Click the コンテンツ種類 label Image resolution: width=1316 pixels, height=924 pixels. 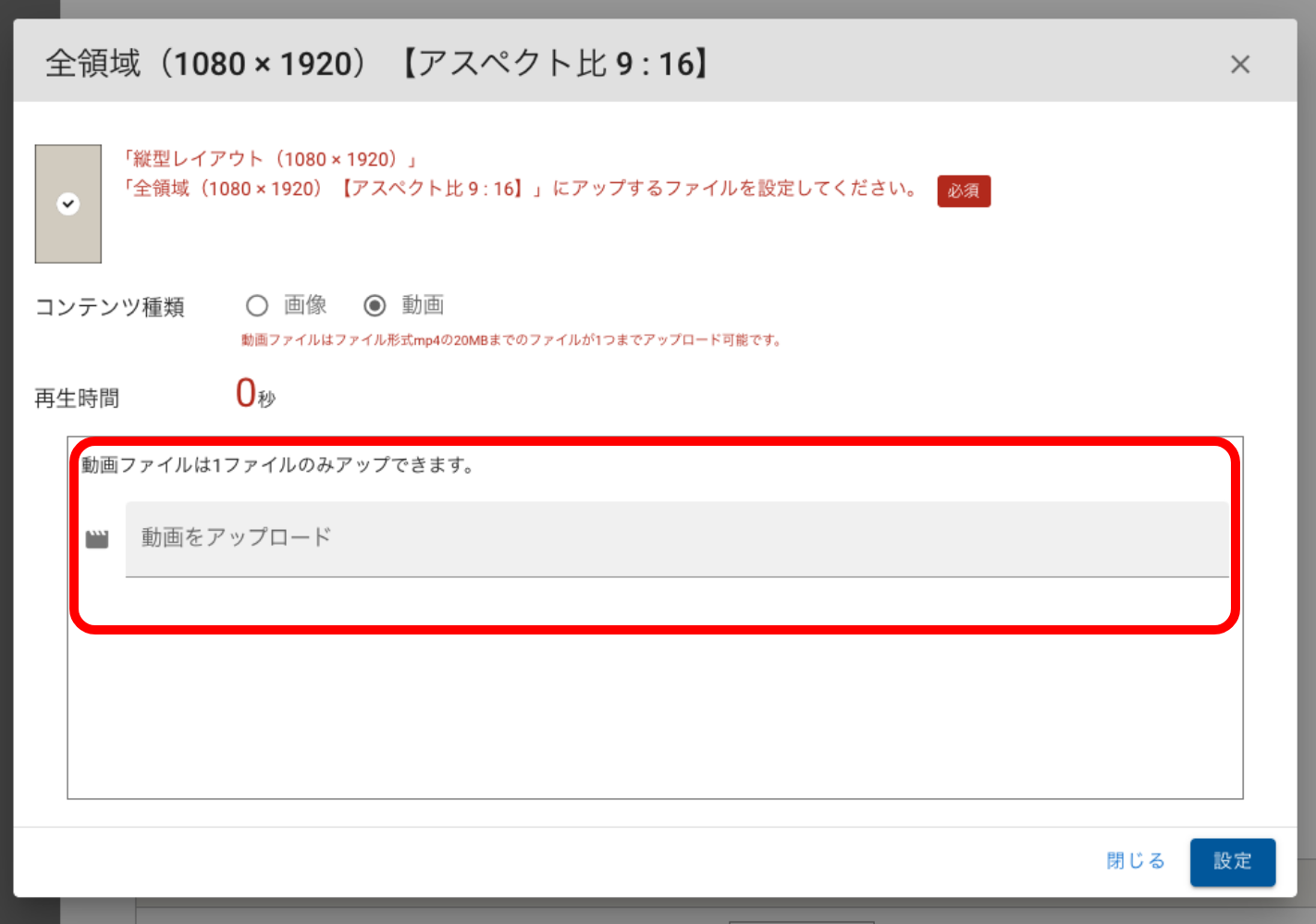(x=109, y=307)
